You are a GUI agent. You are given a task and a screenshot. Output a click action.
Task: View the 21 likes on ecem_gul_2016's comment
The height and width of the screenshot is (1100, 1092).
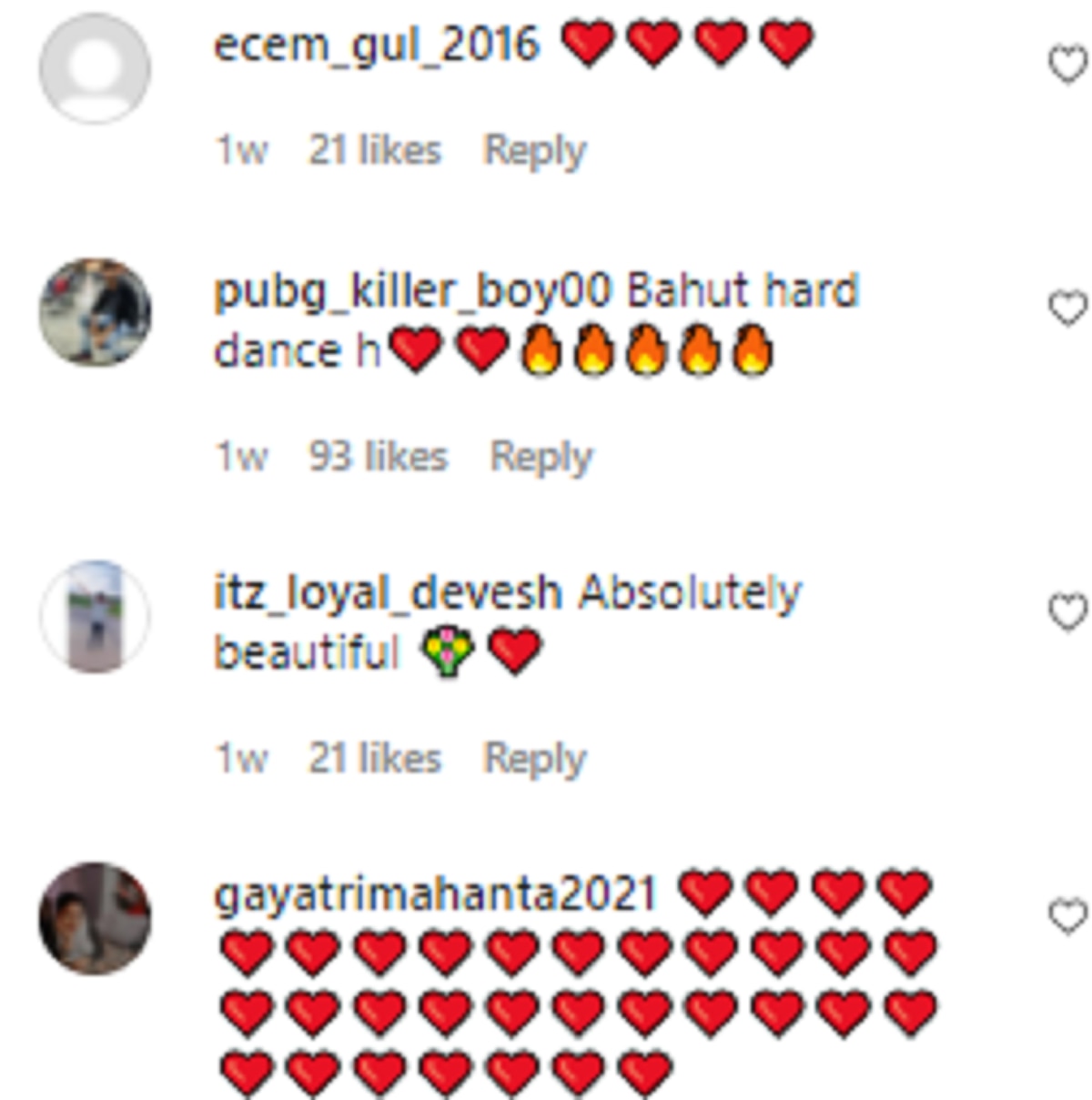point(375,150)
